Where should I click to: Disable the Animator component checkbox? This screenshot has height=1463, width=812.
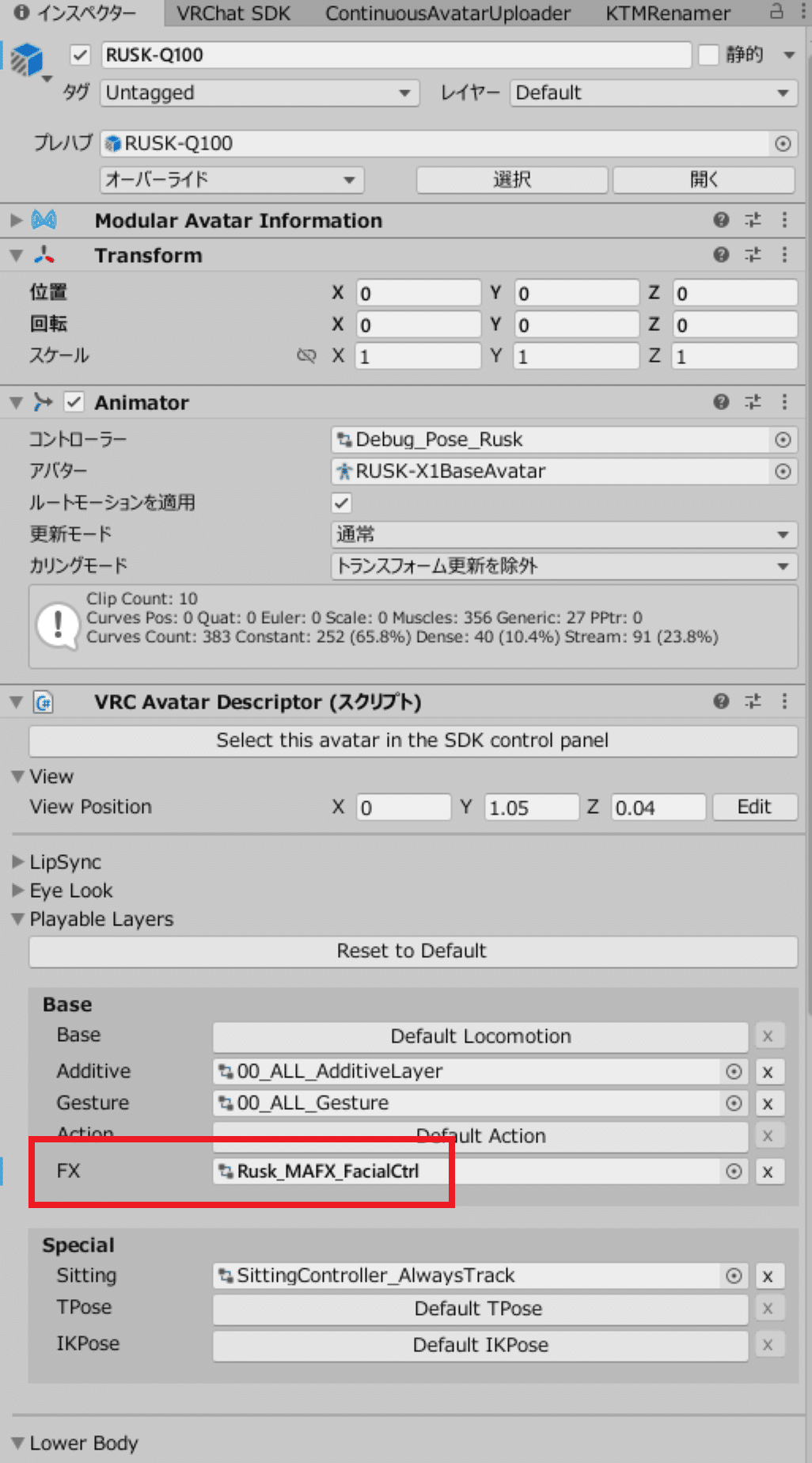[74, 402]
